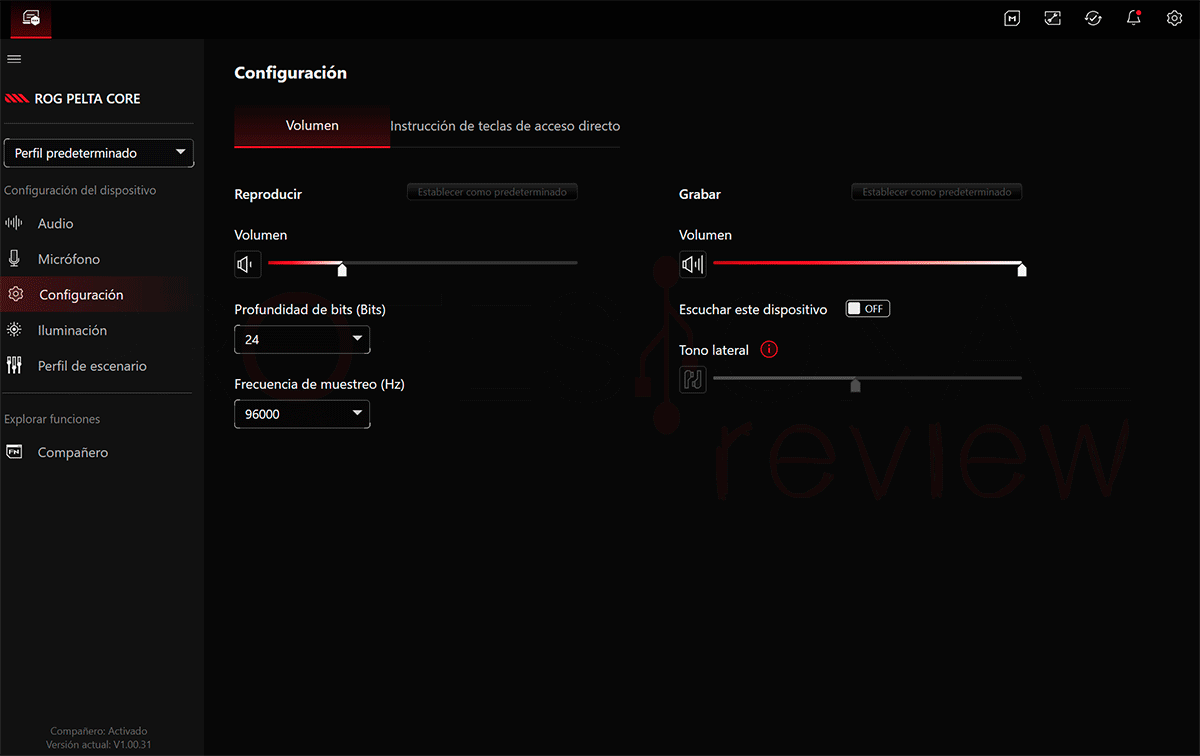Select Iluminación in the sidebar

(x=72, y=330)
